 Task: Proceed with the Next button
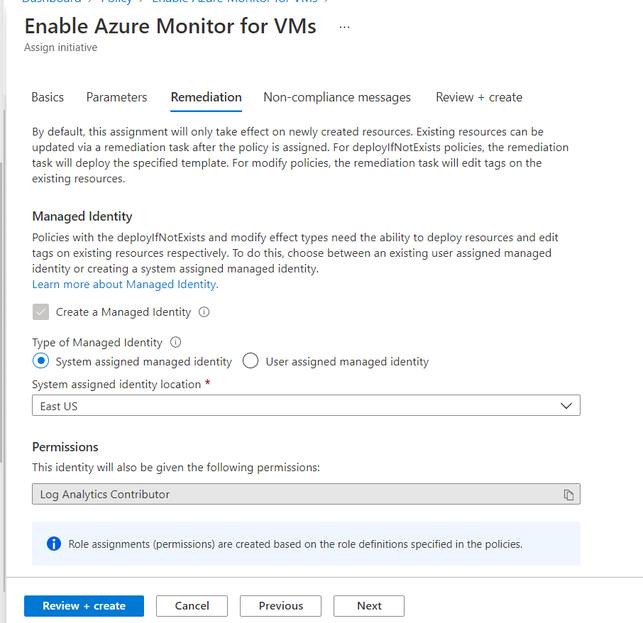369,606
